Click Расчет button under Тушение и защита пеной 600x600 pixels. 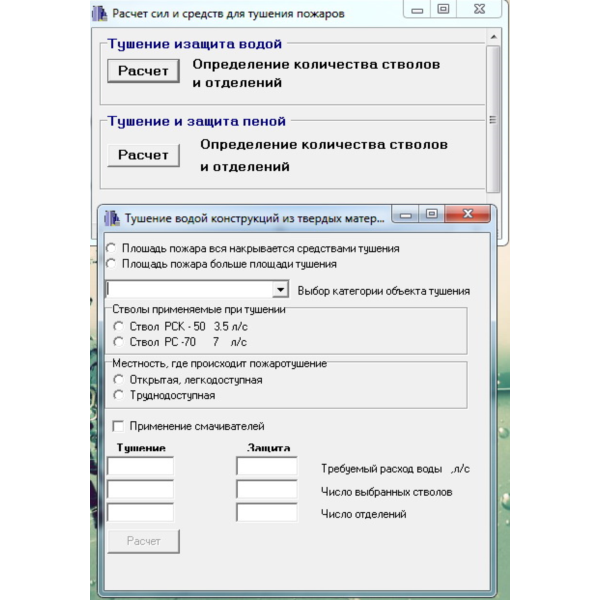143,155
